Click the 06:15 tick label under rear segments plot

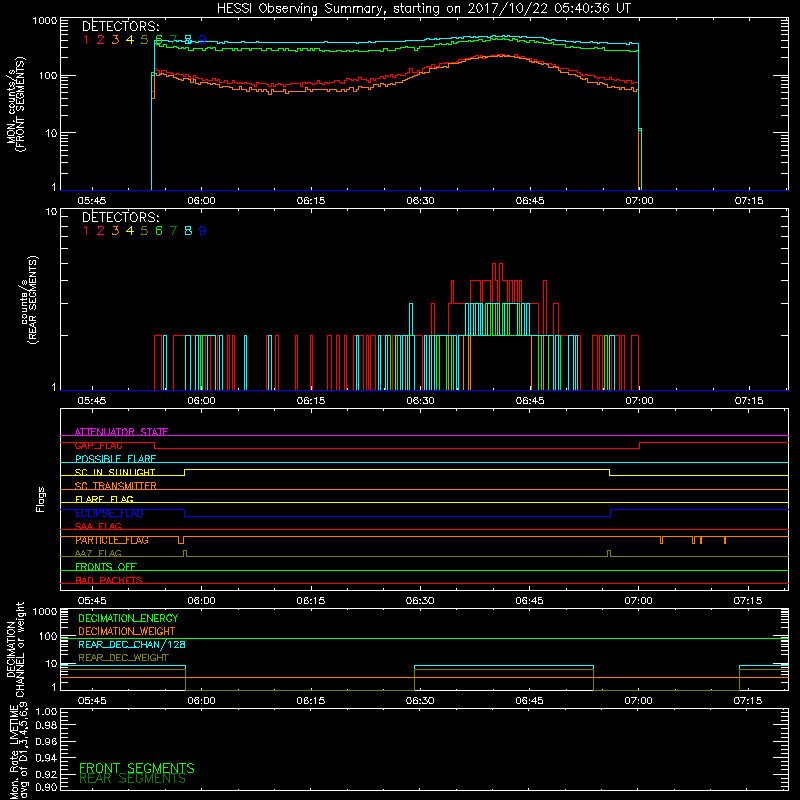311,401
